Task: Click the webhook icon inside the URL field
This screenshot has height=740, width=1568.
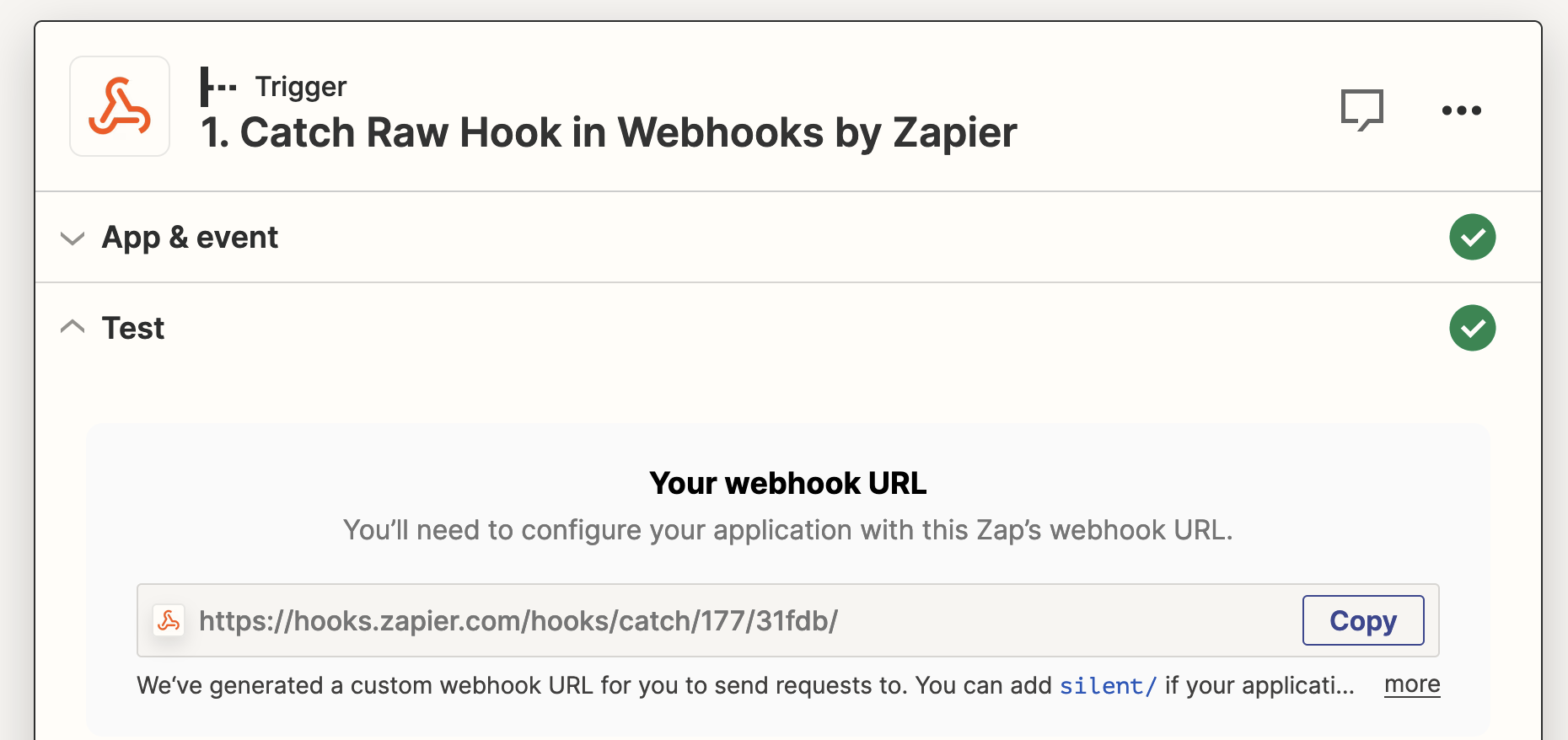Action: (169, 620)
